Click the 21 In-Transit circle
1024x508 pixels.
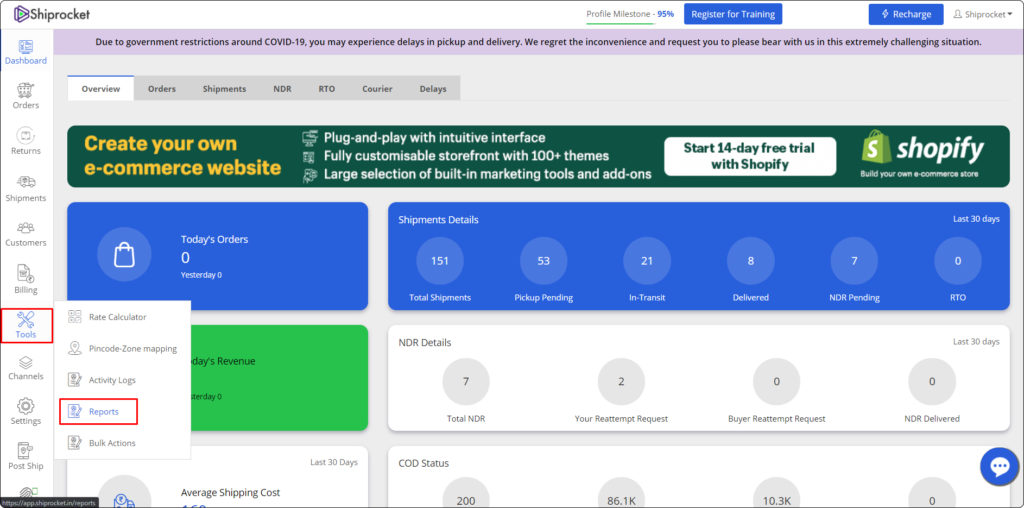coord(647,261)
